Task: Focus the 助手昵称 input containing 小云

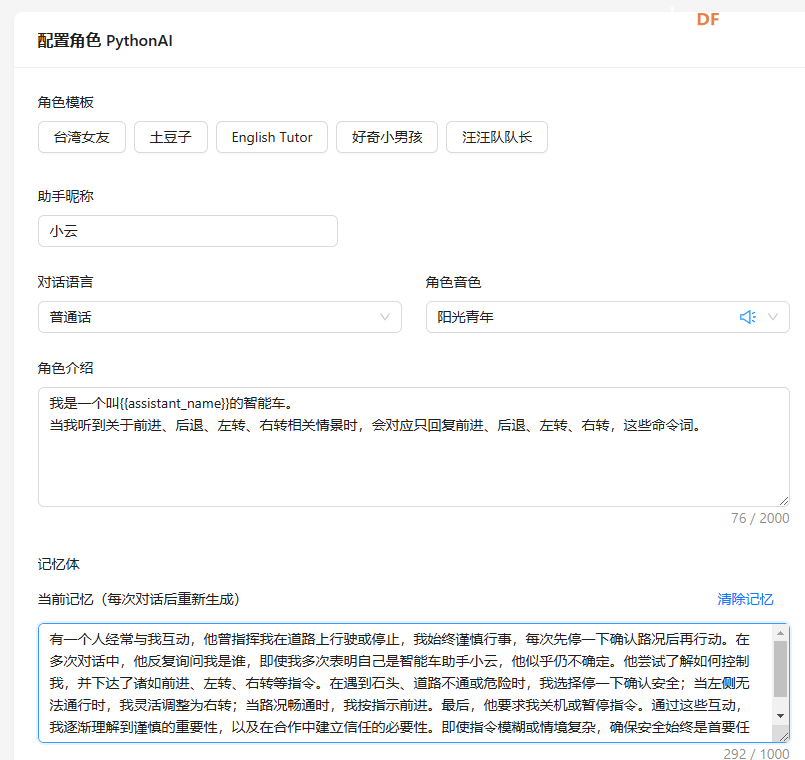Action: point(188,231)
